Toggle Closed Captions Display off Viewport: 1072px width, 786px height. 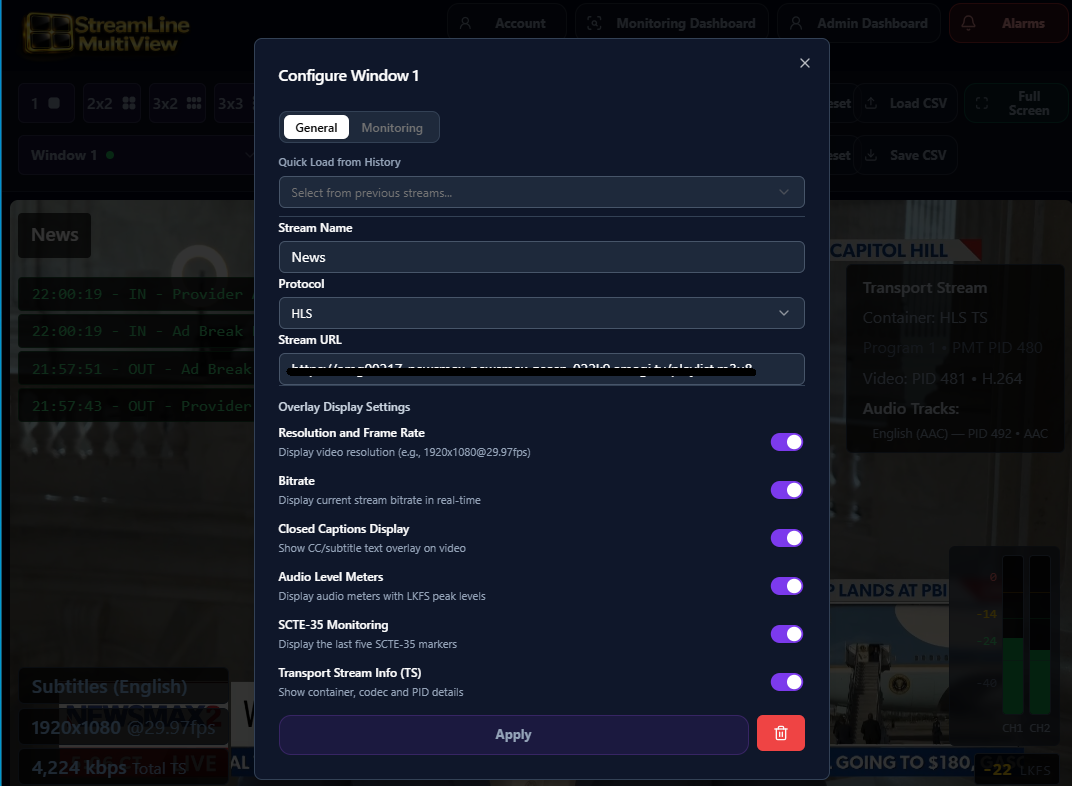pos(786,538)
